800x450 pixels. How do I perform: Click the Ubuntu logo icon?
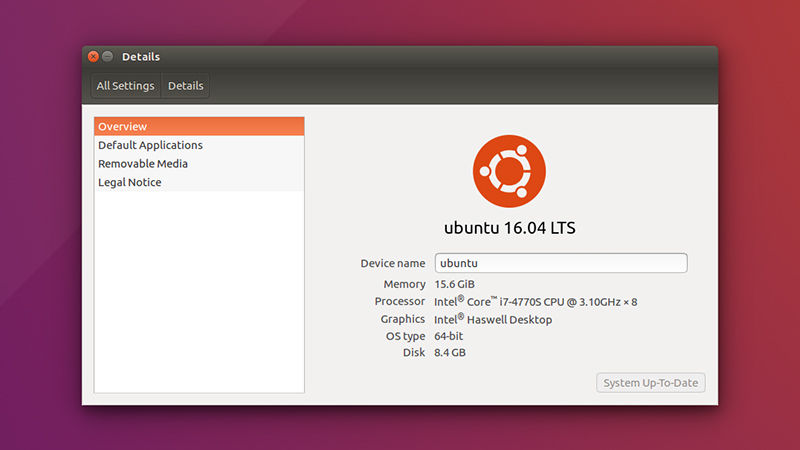click(x=509, y=171)
